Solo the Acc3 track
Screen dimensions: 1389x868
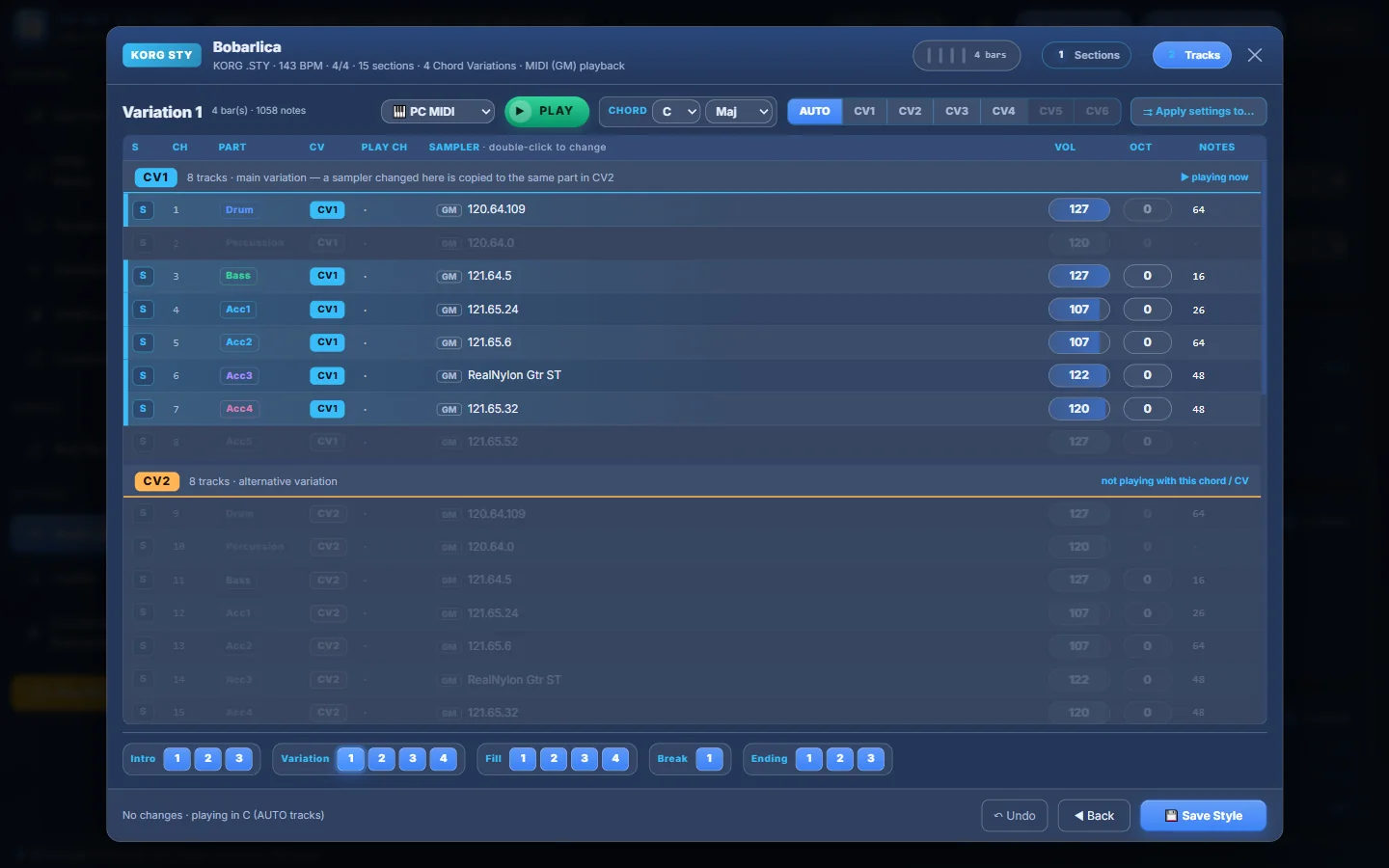click(x=143, y=376)
